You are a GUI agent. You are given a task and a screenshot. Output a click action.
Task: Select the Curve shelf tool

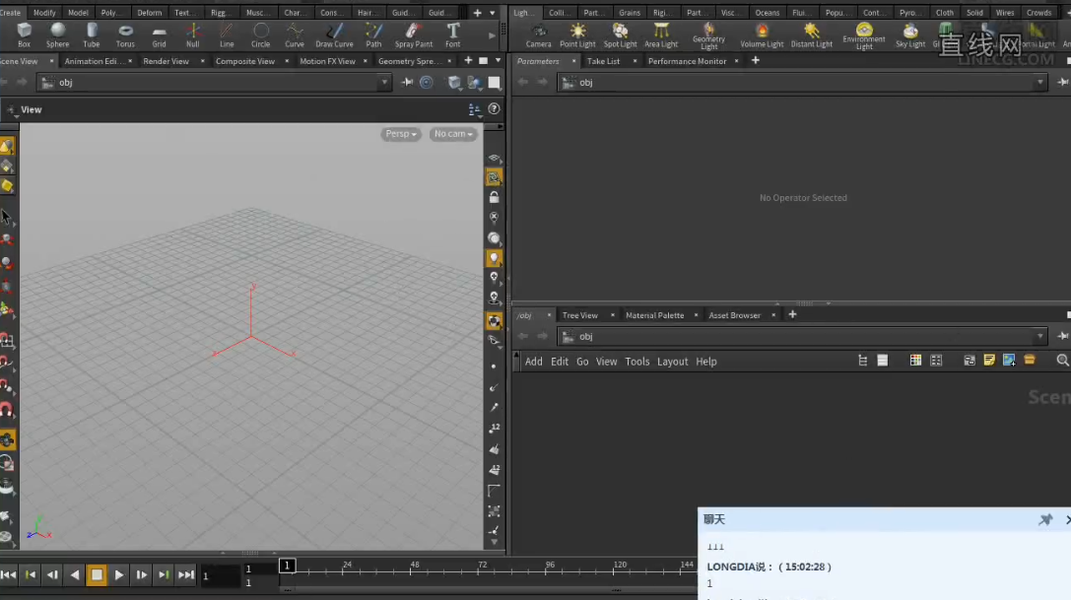coord(294,35)
